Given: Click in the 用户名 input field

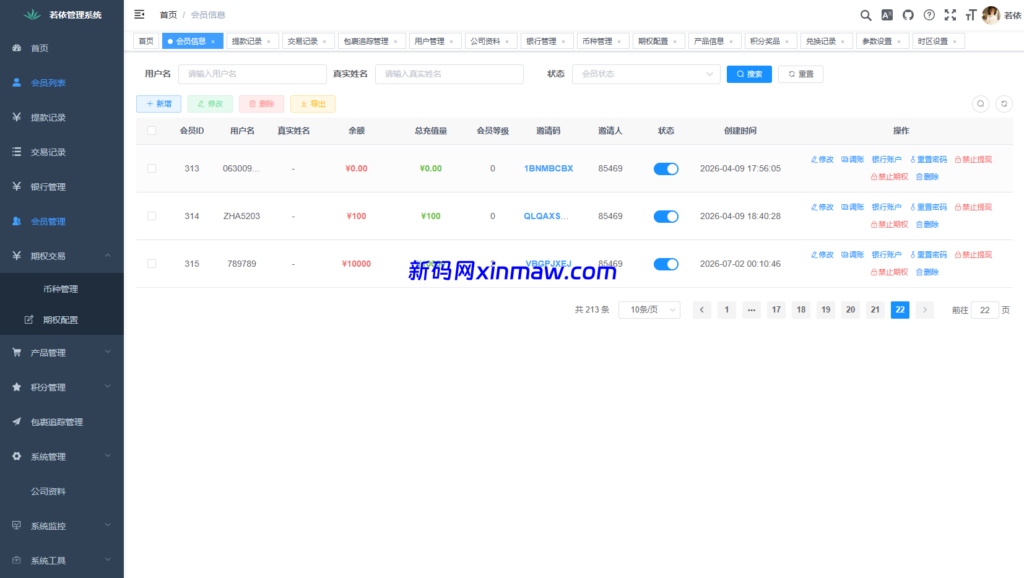Looking at the screenshot, I should click(252, 74).
